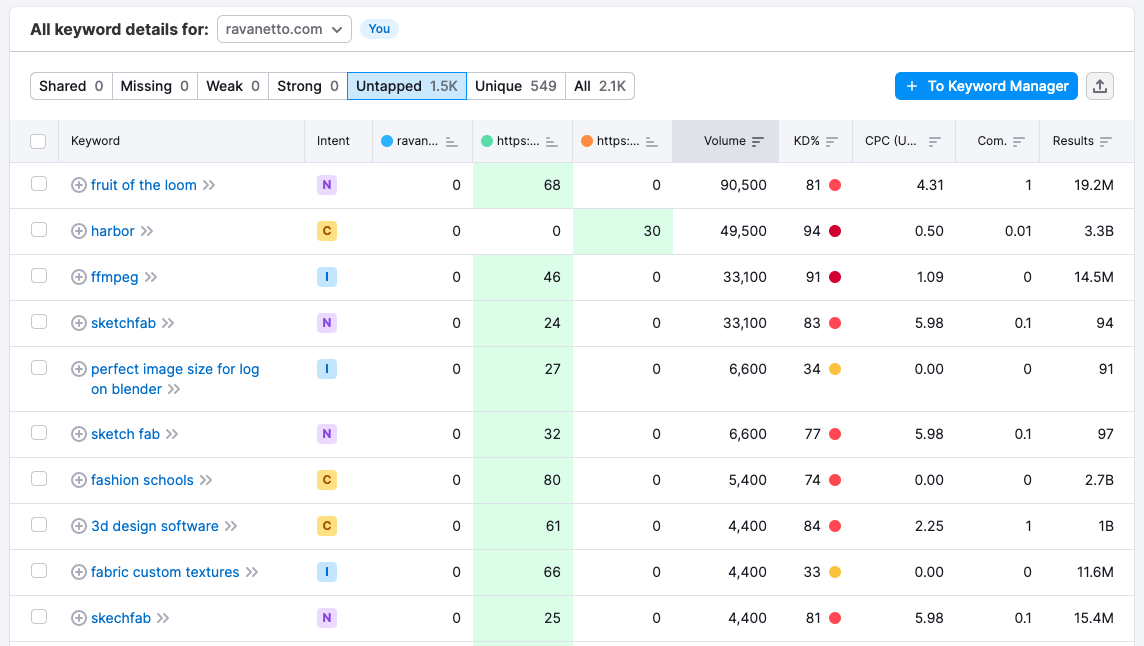This screenshot has height=646, width=1144.
Task: Click the N intent badge for 'fruit of the loom'
Action: [327, 185]
